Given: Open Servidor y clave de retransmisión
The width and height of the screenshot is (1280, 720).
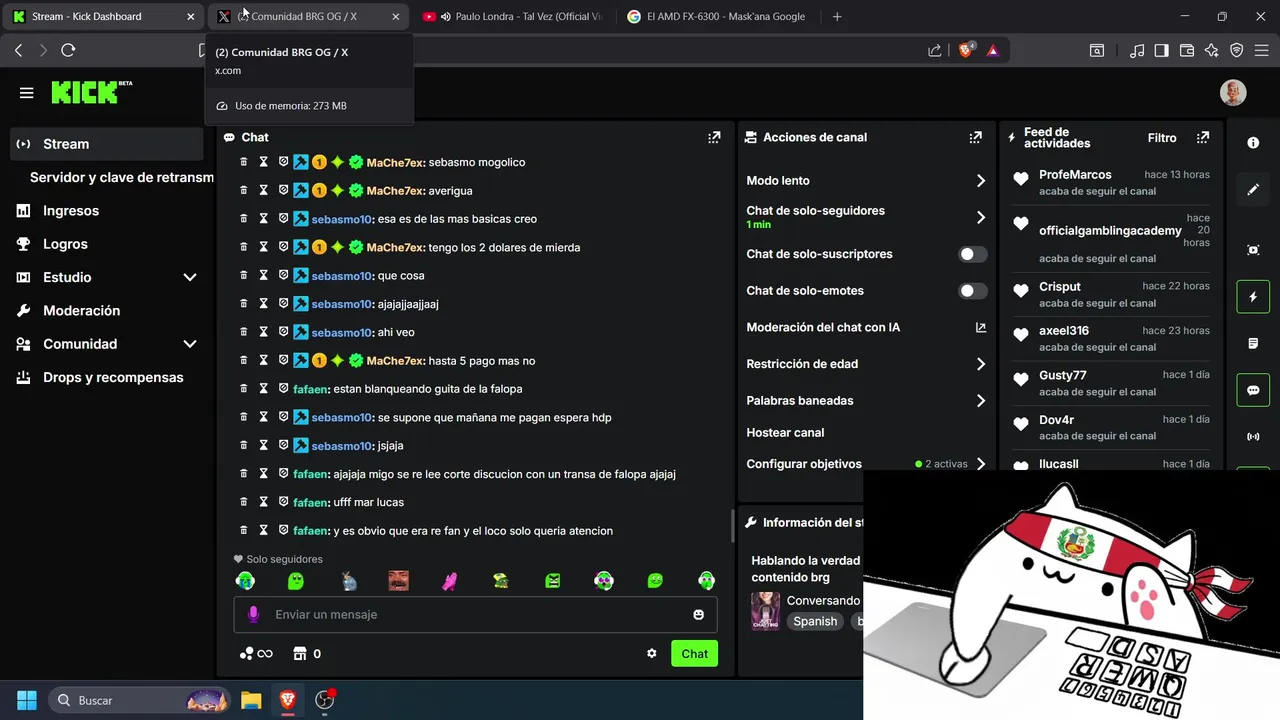Looking at the screenshot, I should click(121, 177).
